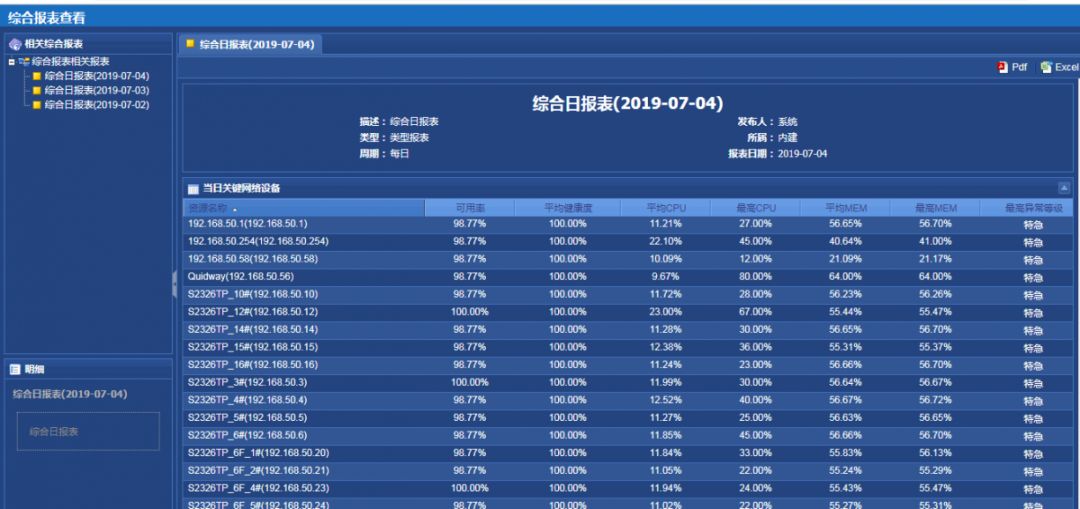Select 综合日报表(2019-07-04) in the report tree
Image resolution: width=1080 pixels, height=509 pixels.
tap(96, 76)
